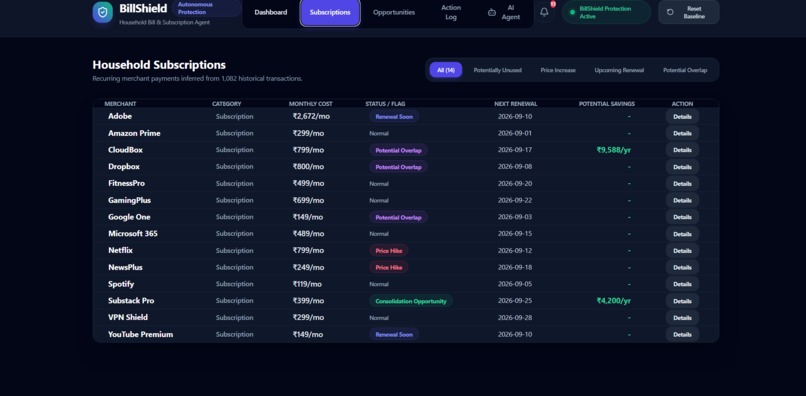Image resolution: width=806 pixels, height=396 pixels.
Task: Open Details for Microsoft 365
Action: 682,233
